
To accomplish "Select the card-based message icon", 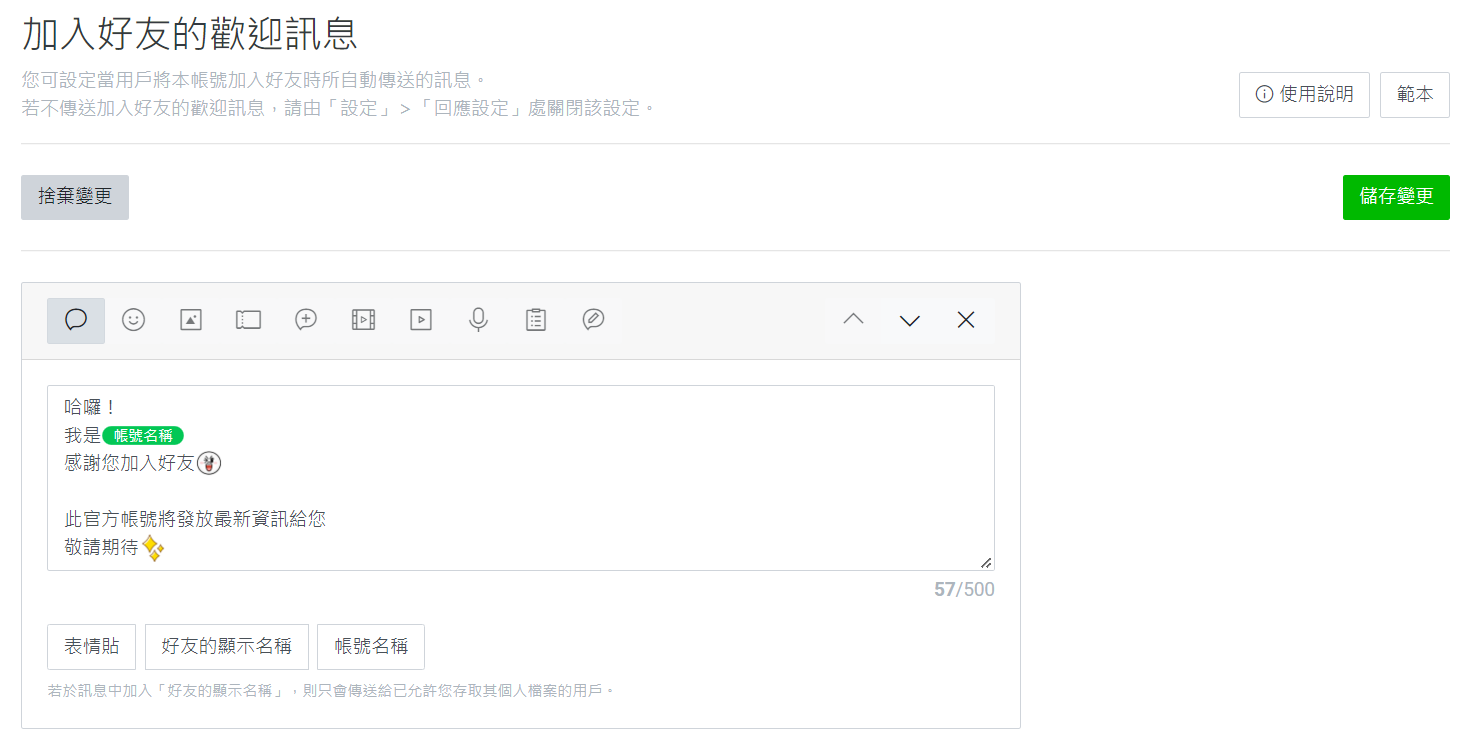I will [x=592, y=319].
